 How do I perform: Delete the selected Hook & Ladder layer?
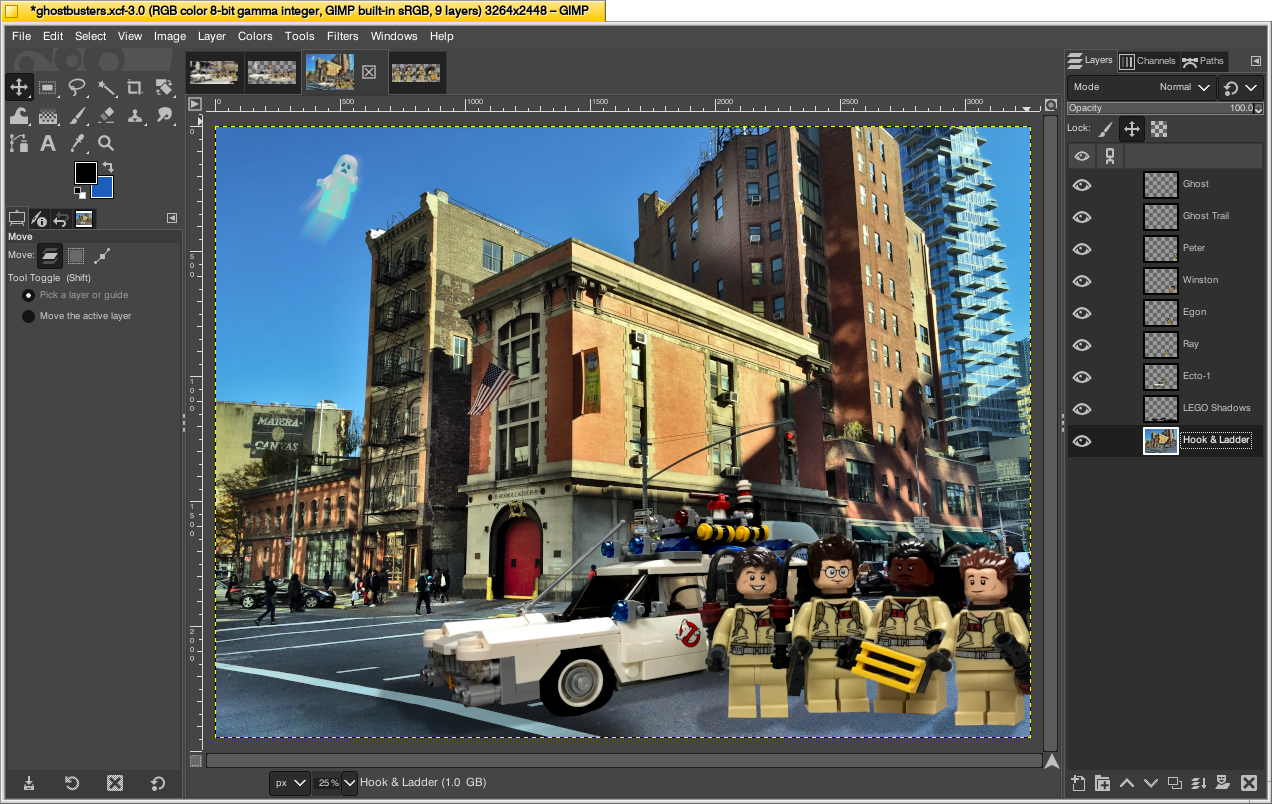1247,783
